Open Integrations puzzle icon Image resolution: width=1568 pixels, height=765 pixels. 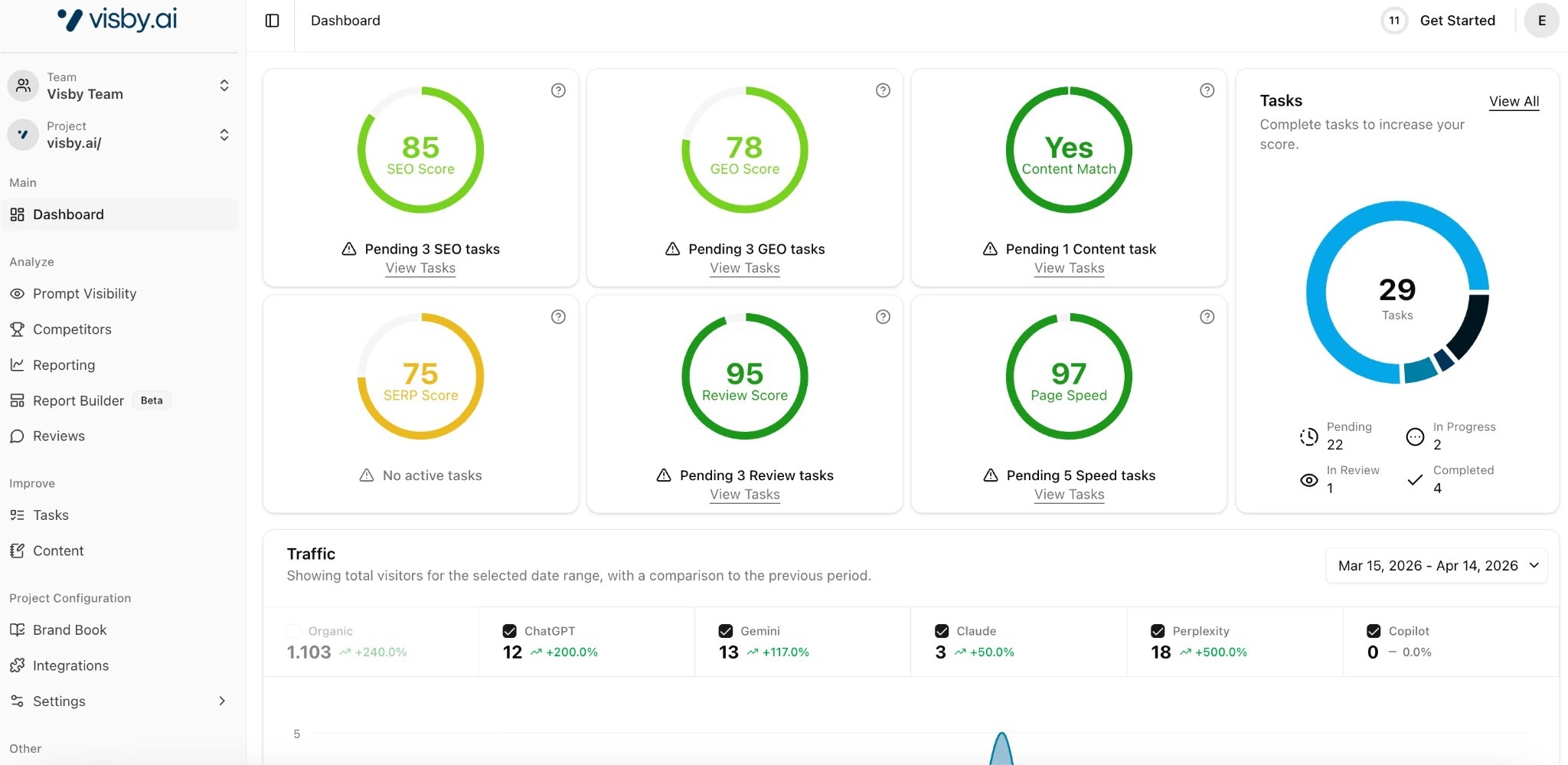(17, 665)
